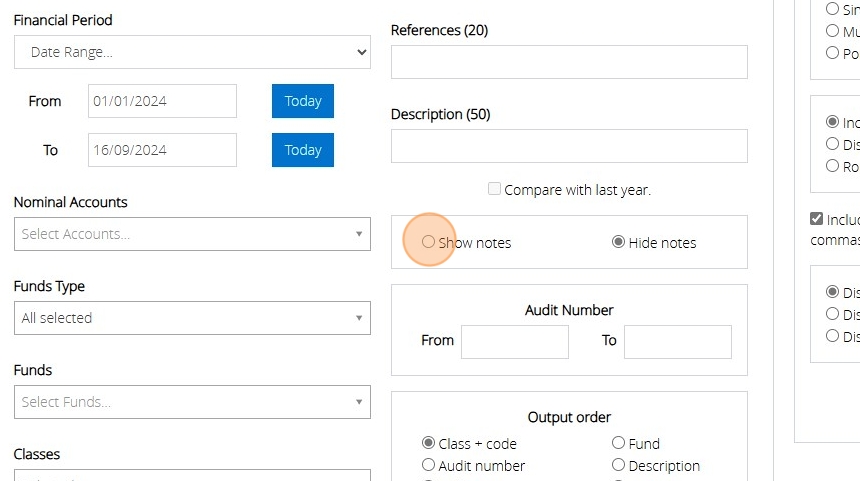Click the Audit Number From field
Image resolution: width=860 pixels, height=481 pixels.
click(x=514, y=341)
